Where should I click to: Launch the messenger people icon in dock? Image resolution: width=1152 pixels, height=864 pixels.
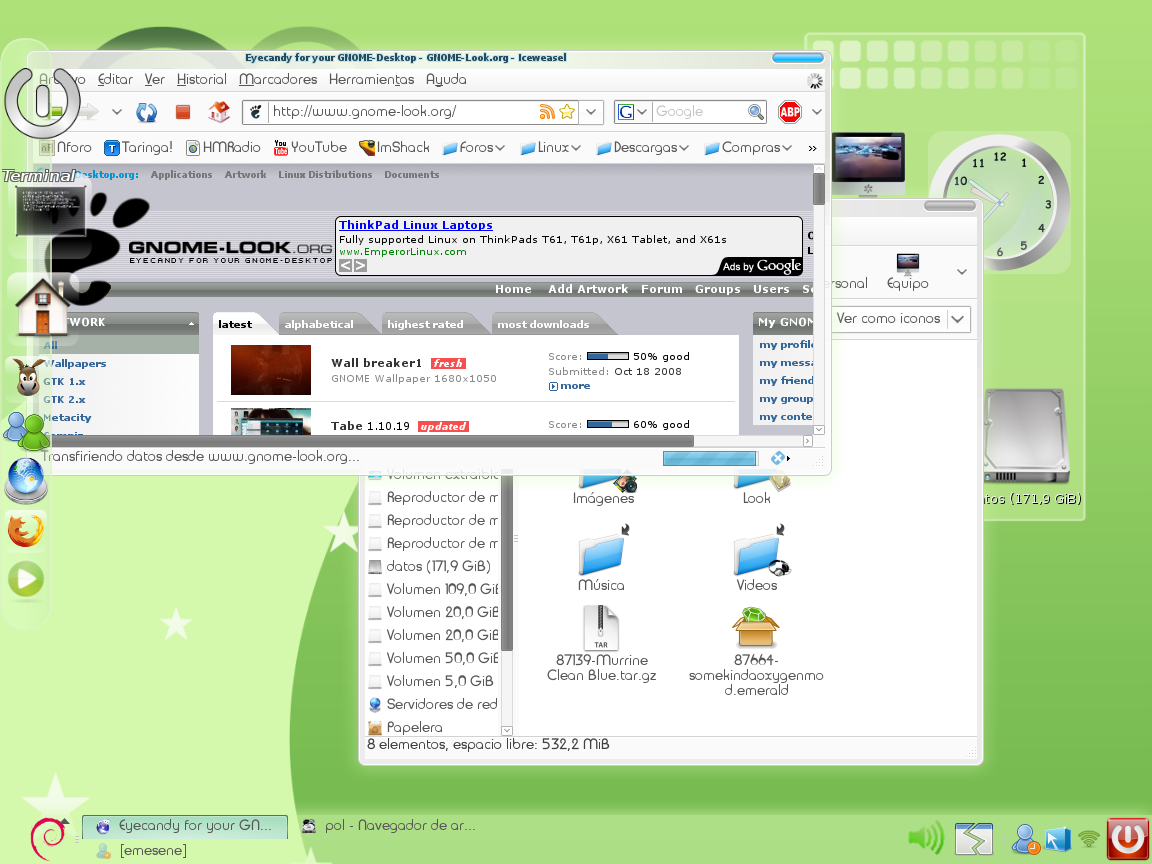(26, 430)
